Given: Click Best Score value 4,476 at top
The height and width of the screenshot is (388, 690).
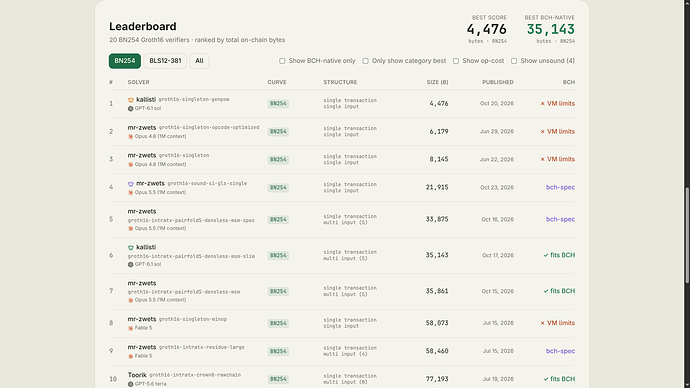Looking at the screenshot, I should [x=487, y=29].
